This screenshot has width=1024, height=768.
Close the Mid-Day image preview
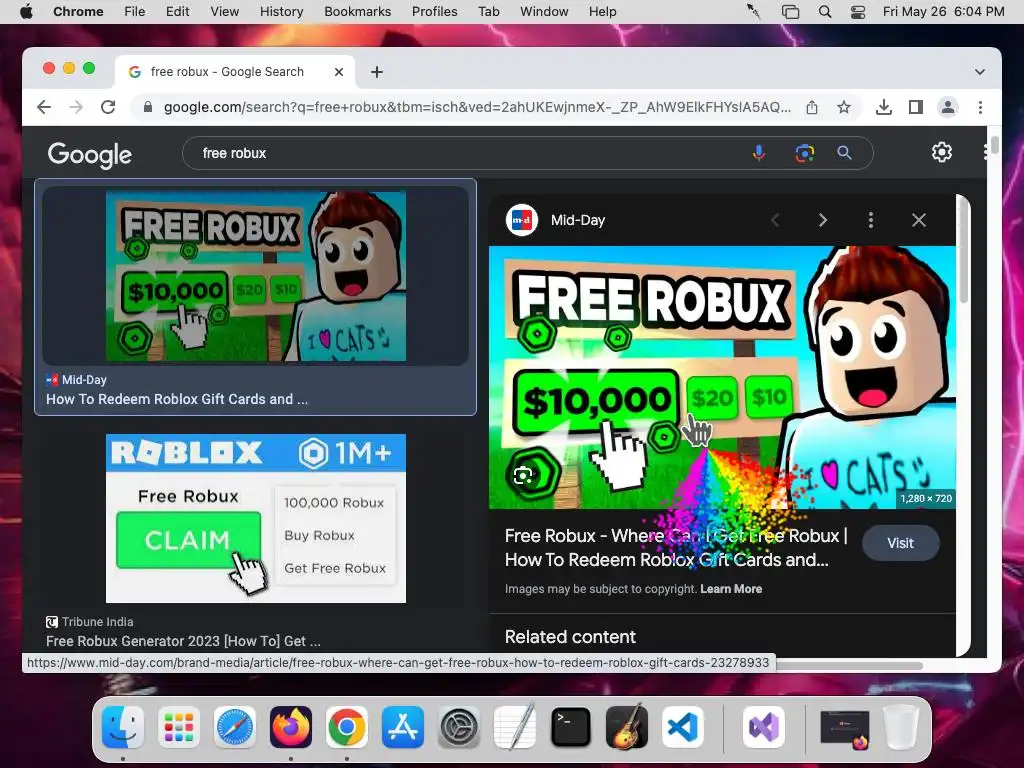pyautogui.click(x=918, y=220)
